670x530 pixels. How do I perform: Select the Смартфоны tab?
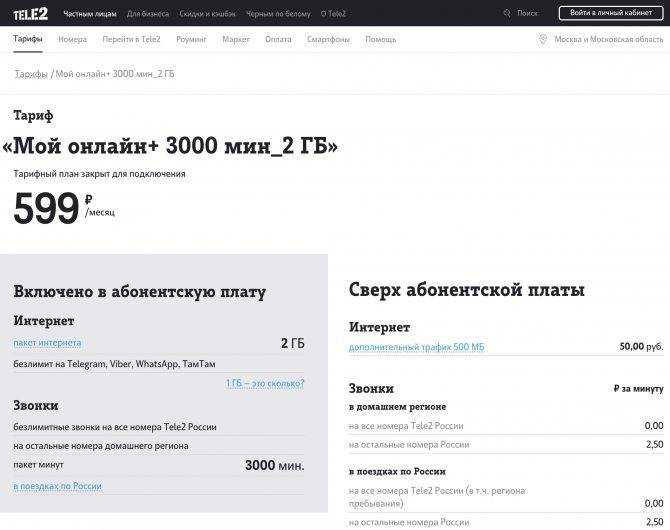(328, 39)
